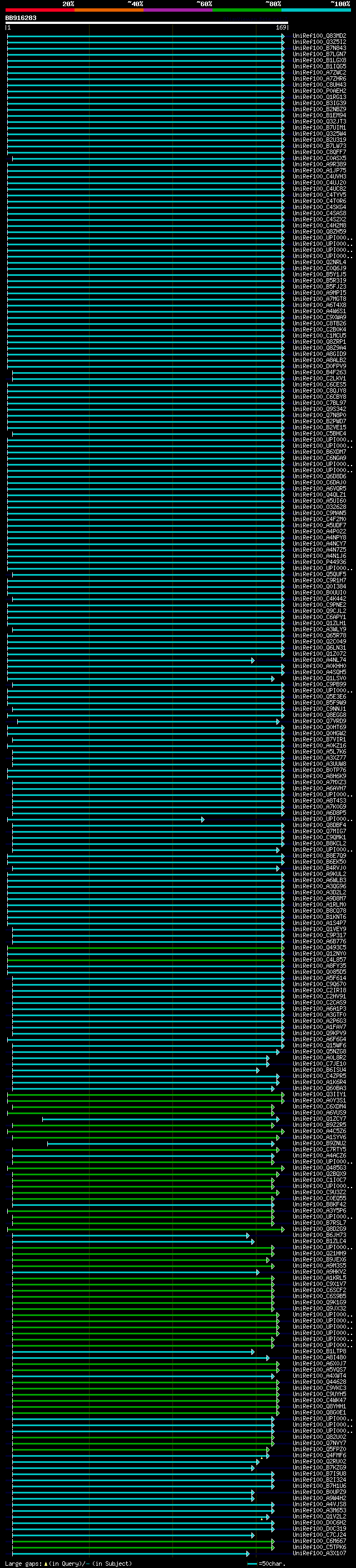Open hit UniRef100_P0AEH2
This screenshot has height=1568, width=356.
pos(319,91)
